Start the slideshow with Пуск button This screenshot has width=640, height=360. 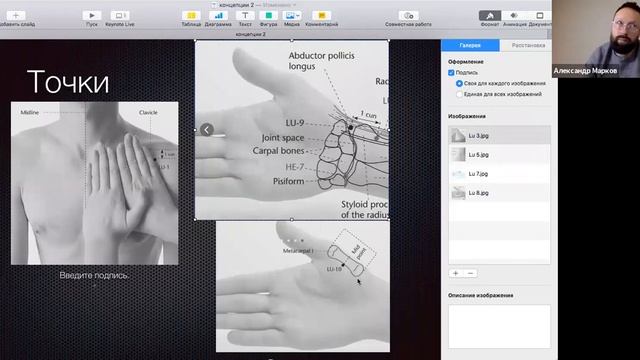tap(92, 16)
